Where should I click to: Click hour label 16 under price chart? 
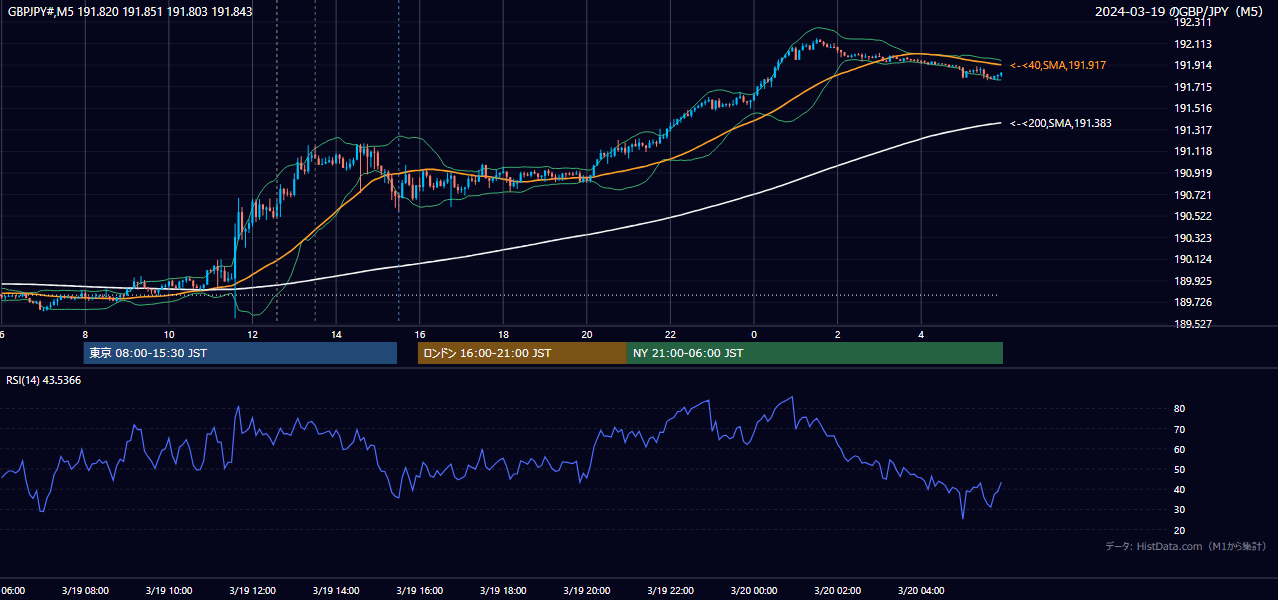click(x=420, y=335)
